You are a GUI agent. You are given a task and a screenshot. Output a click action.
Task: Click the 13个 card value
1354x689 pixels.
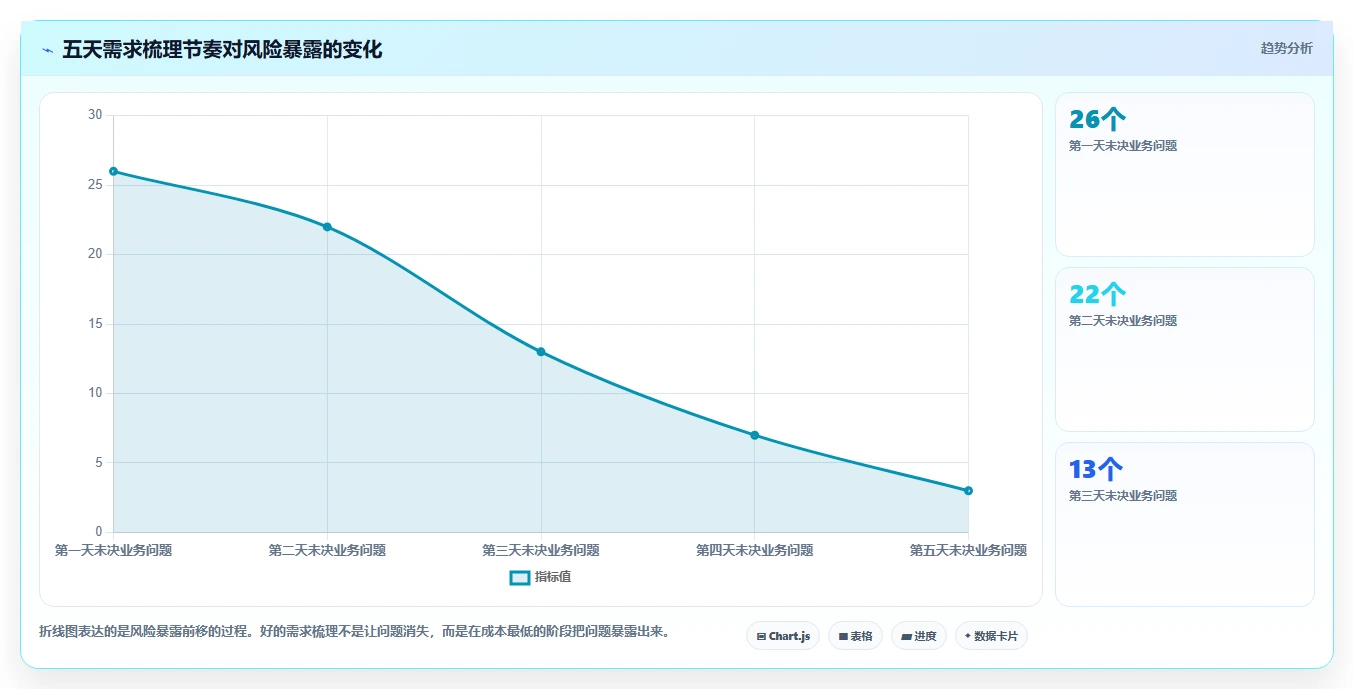click(x=1096, y=469)
